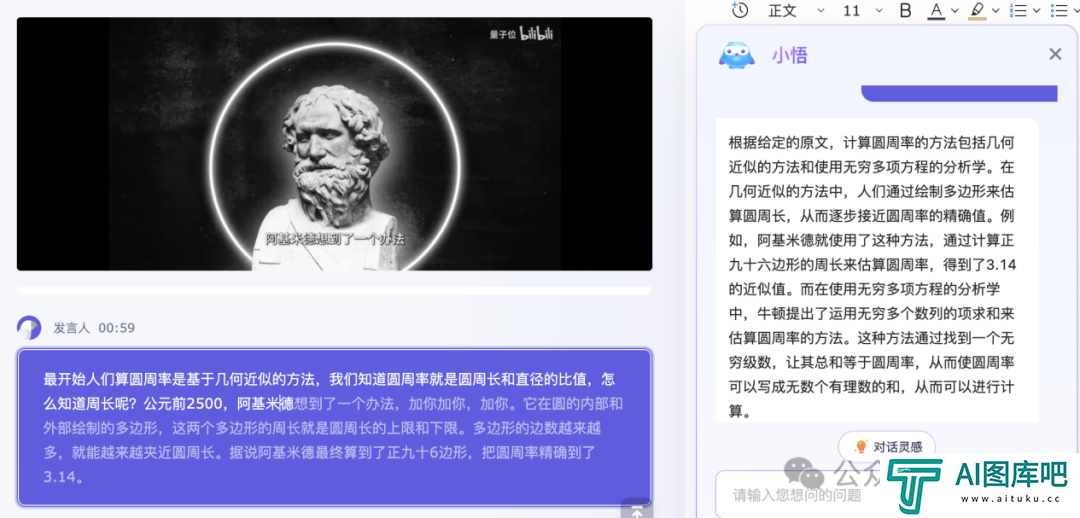This screenshot has width=1080, height=518.
Task: Click the speaker avatar beside 发言人
Action: click(x=29, y=328)
